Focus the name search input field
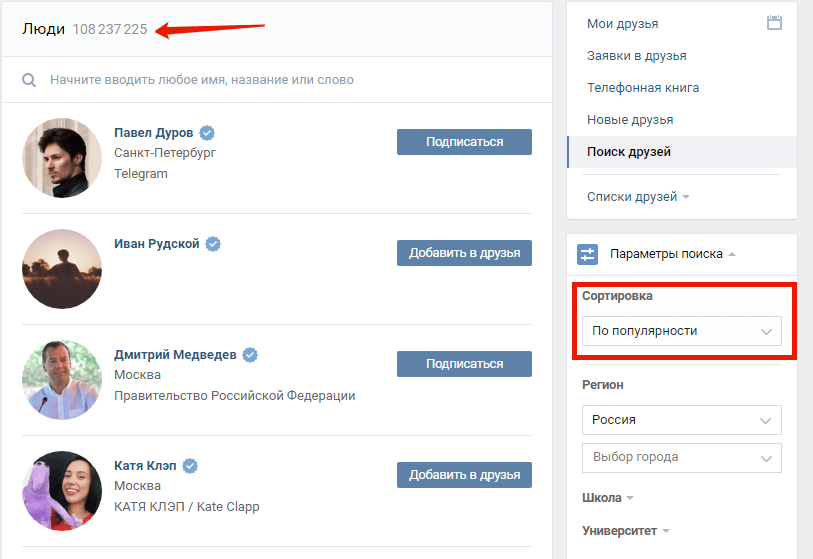Viewport: 813px width, 559px height. point(277,80)
